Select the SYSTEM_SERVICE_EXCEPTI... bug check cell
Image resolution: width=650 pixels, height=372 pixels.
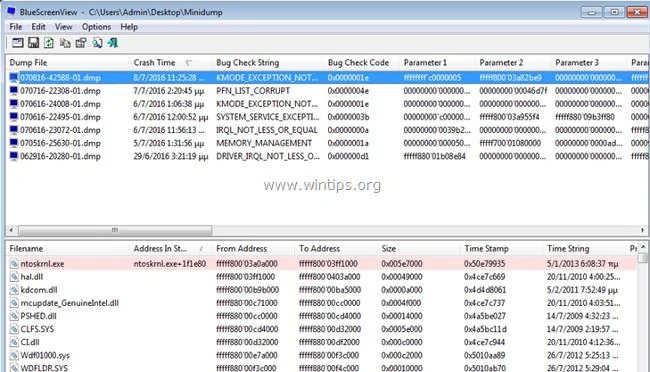pos(268,117)
